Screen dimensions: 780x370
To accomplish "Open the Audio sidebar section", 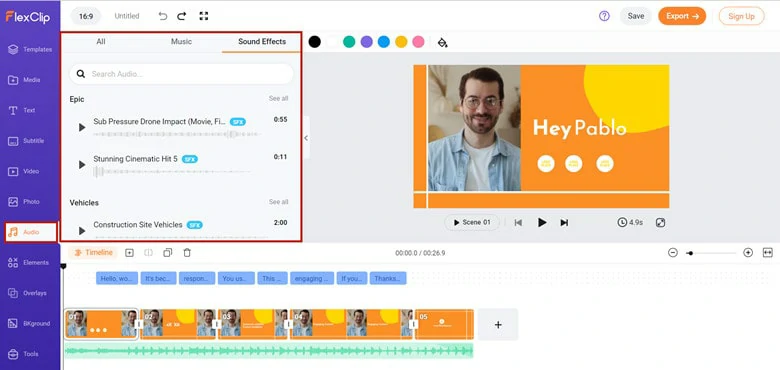I will tap(31, 232).
